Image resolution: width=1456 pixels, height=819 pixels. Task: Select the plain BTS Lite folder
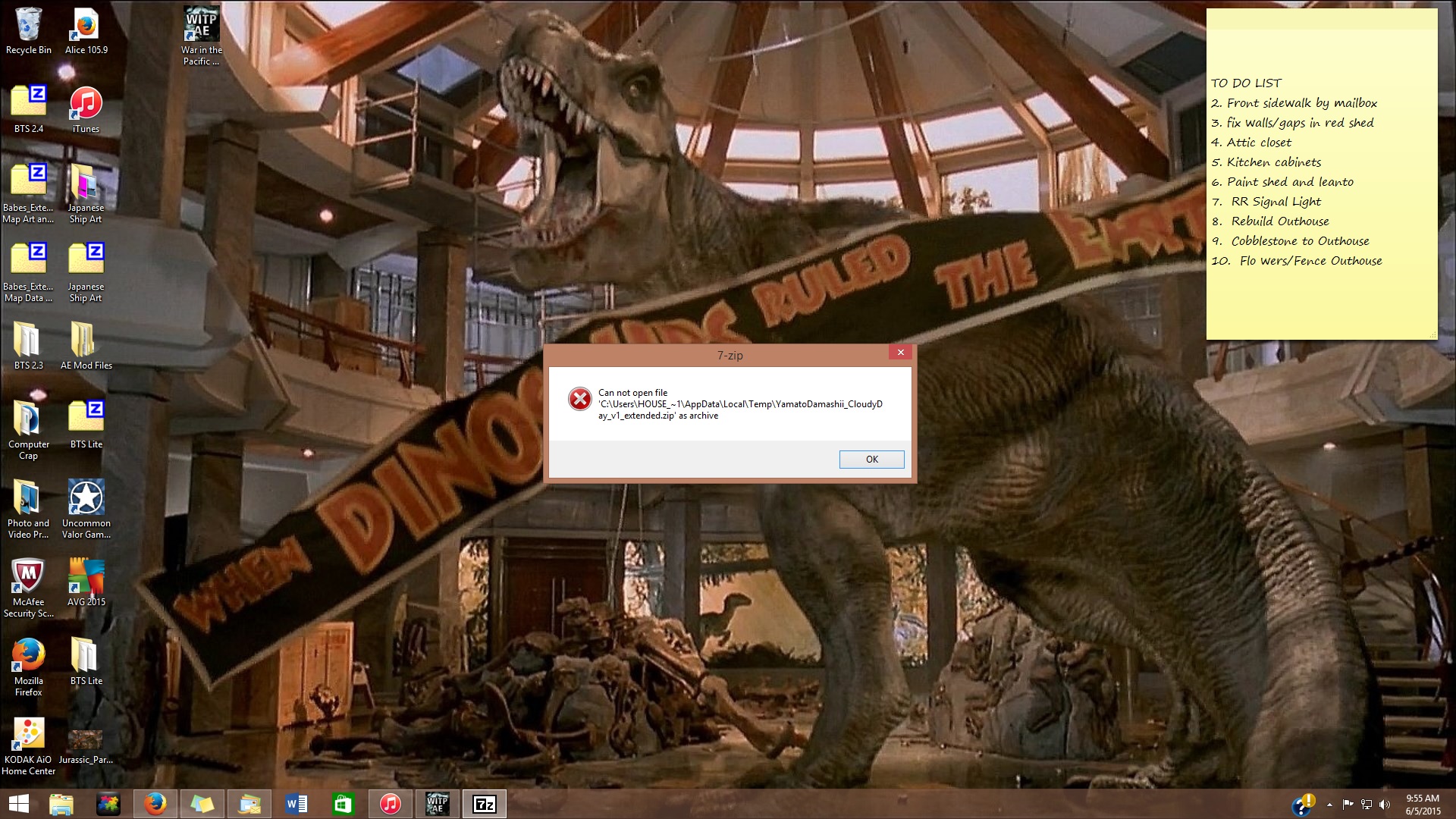(x=86, y=662)
